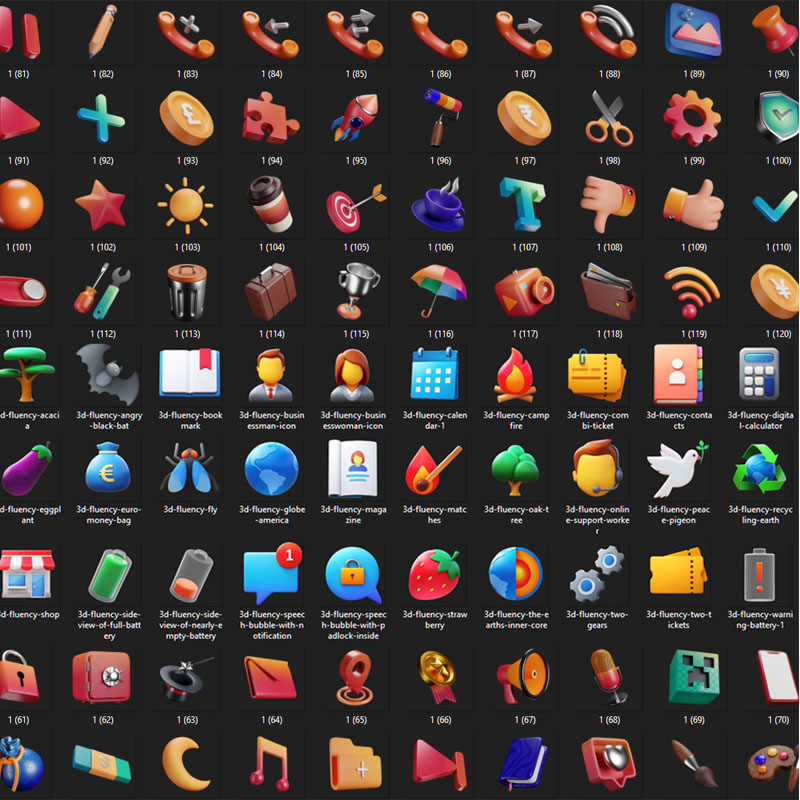The image size is (800, 800).
Task: Select the 3d-fluency-two-tickets file
Action: click(678, 571)
